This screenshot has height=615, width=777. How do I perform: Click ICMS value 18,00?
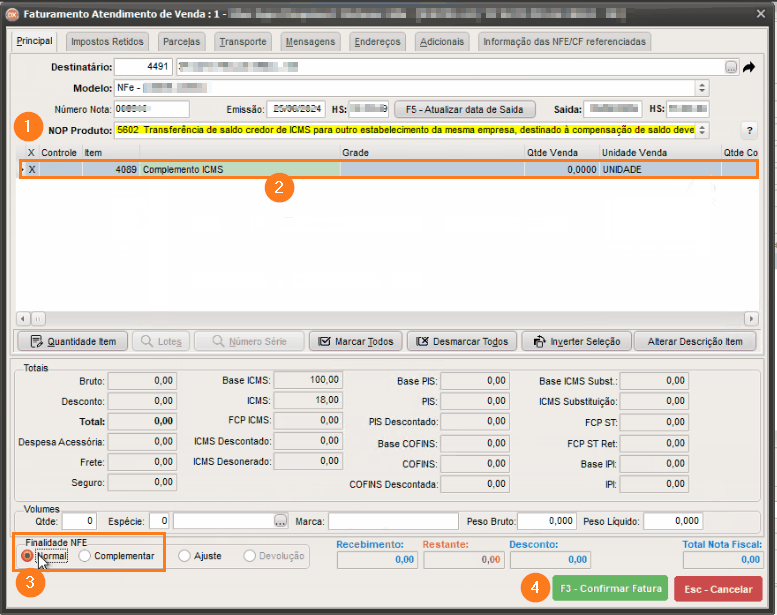point(308,400)
